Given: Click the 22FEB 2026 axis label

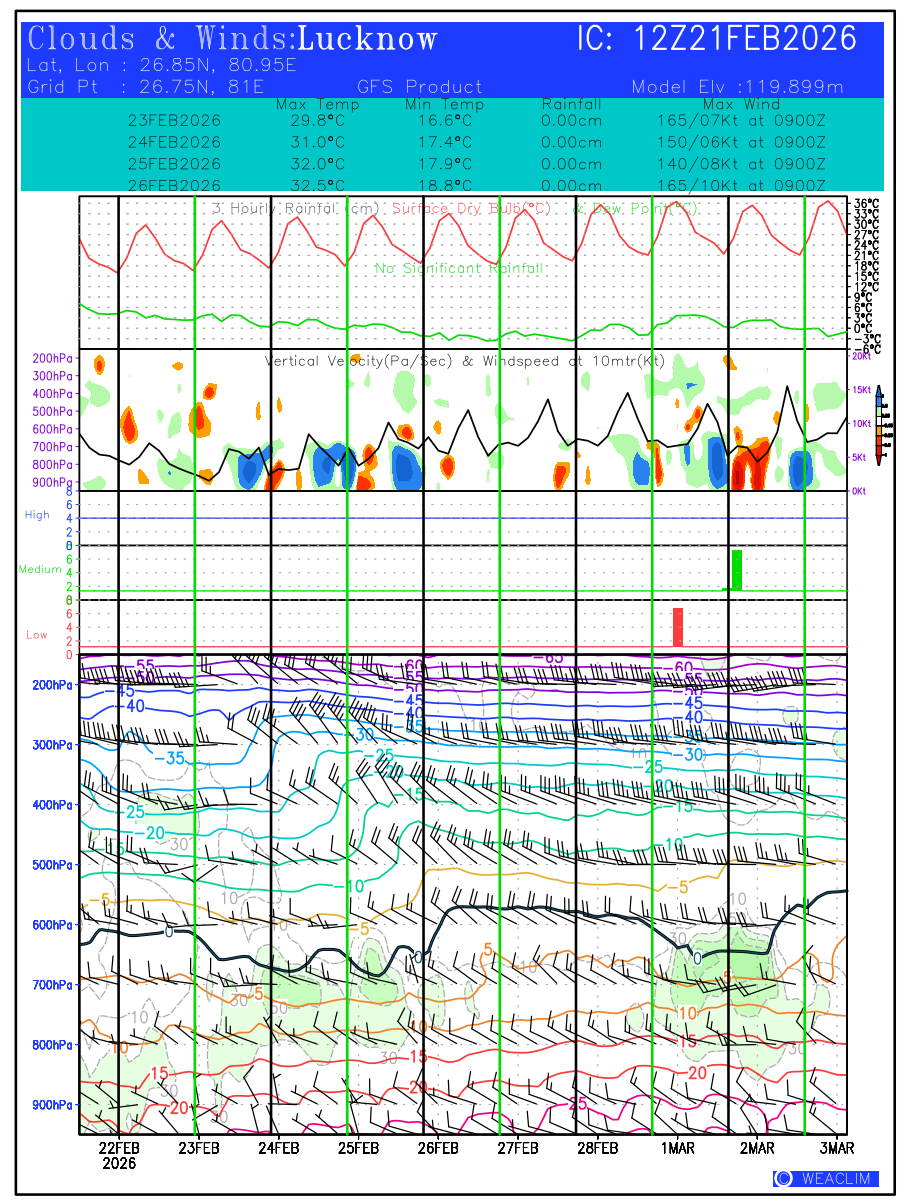Looking at the screenshot, I should (x=118, y=1155).
